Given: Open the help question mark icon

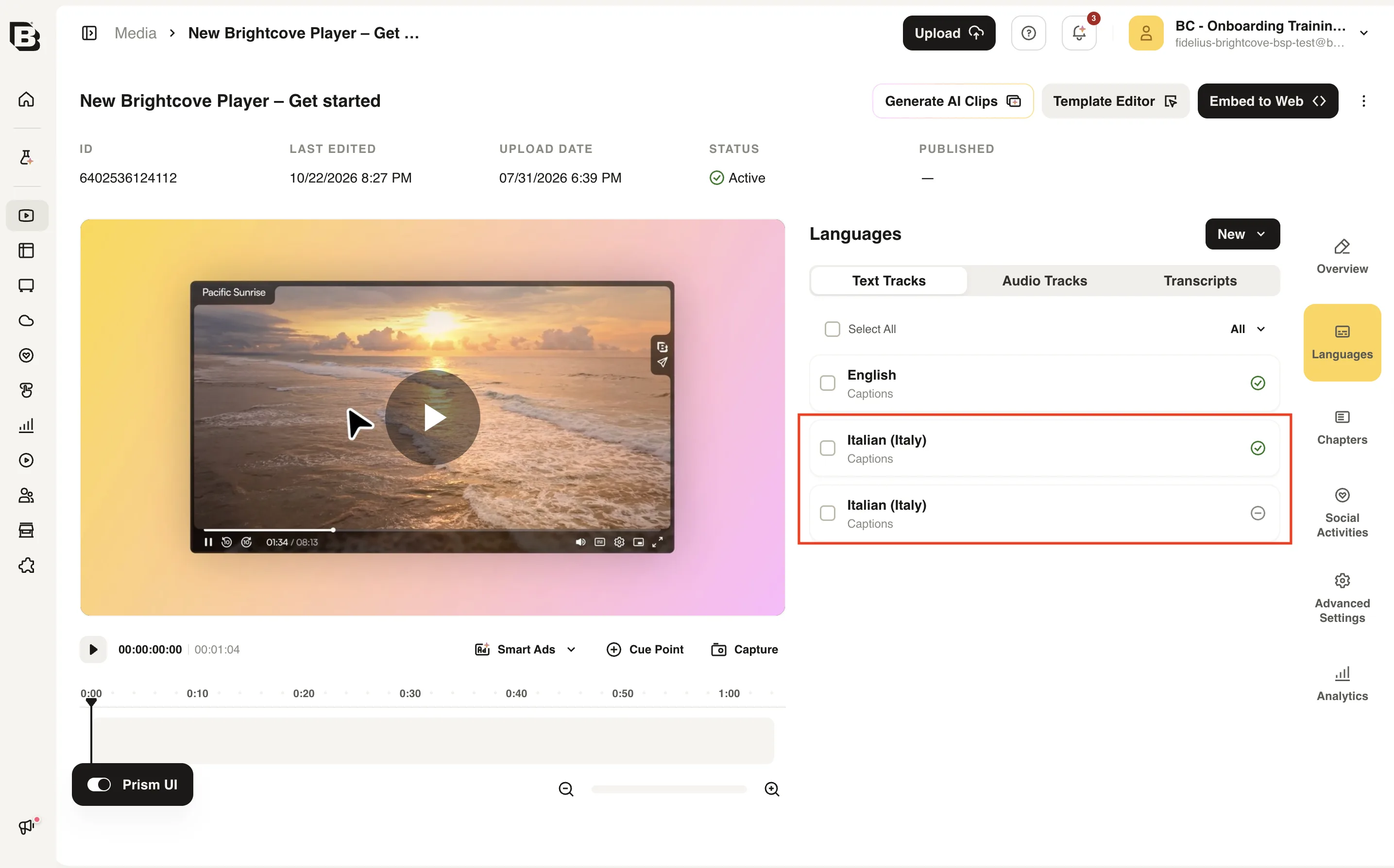Looking at the screenshot, I should coord(1028,33).
